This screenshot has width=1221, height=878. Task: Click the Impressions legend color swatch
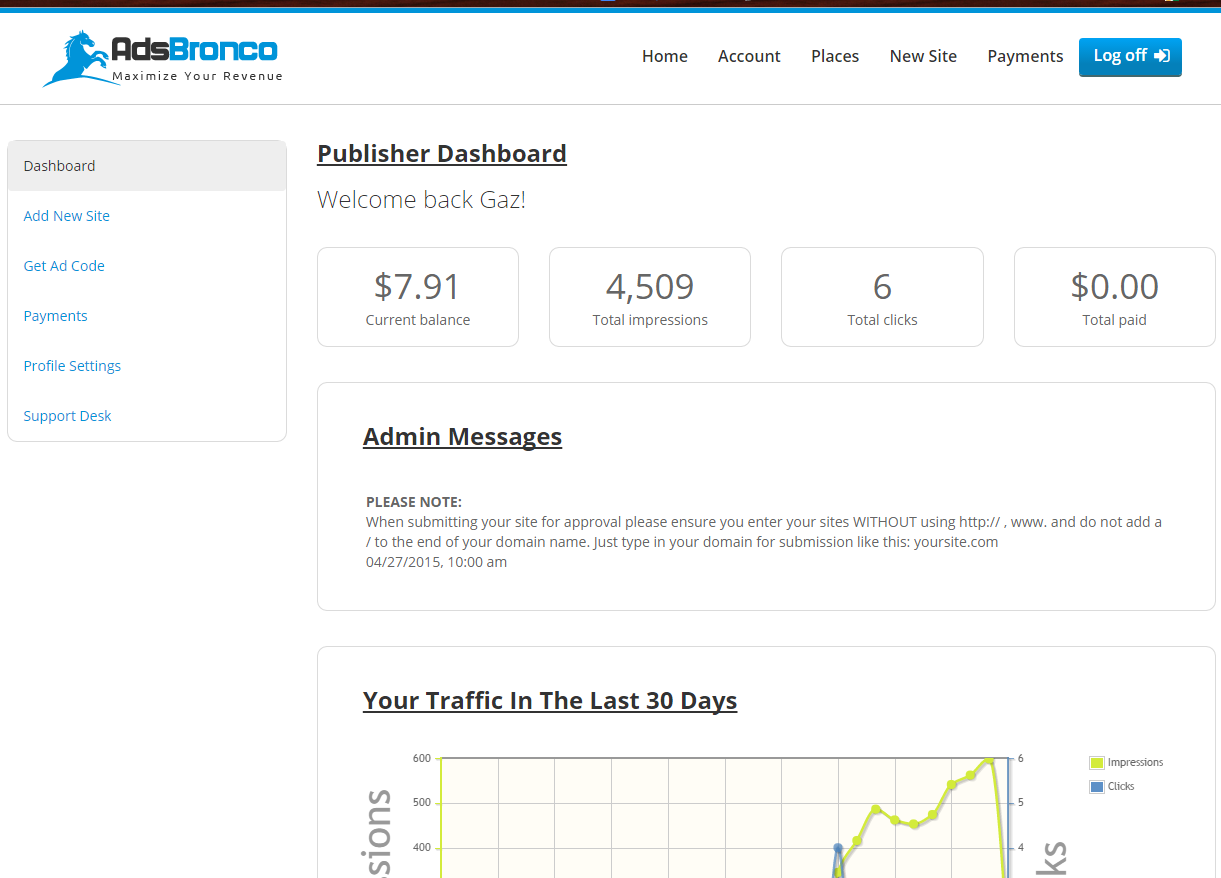tap(1097, 763)
